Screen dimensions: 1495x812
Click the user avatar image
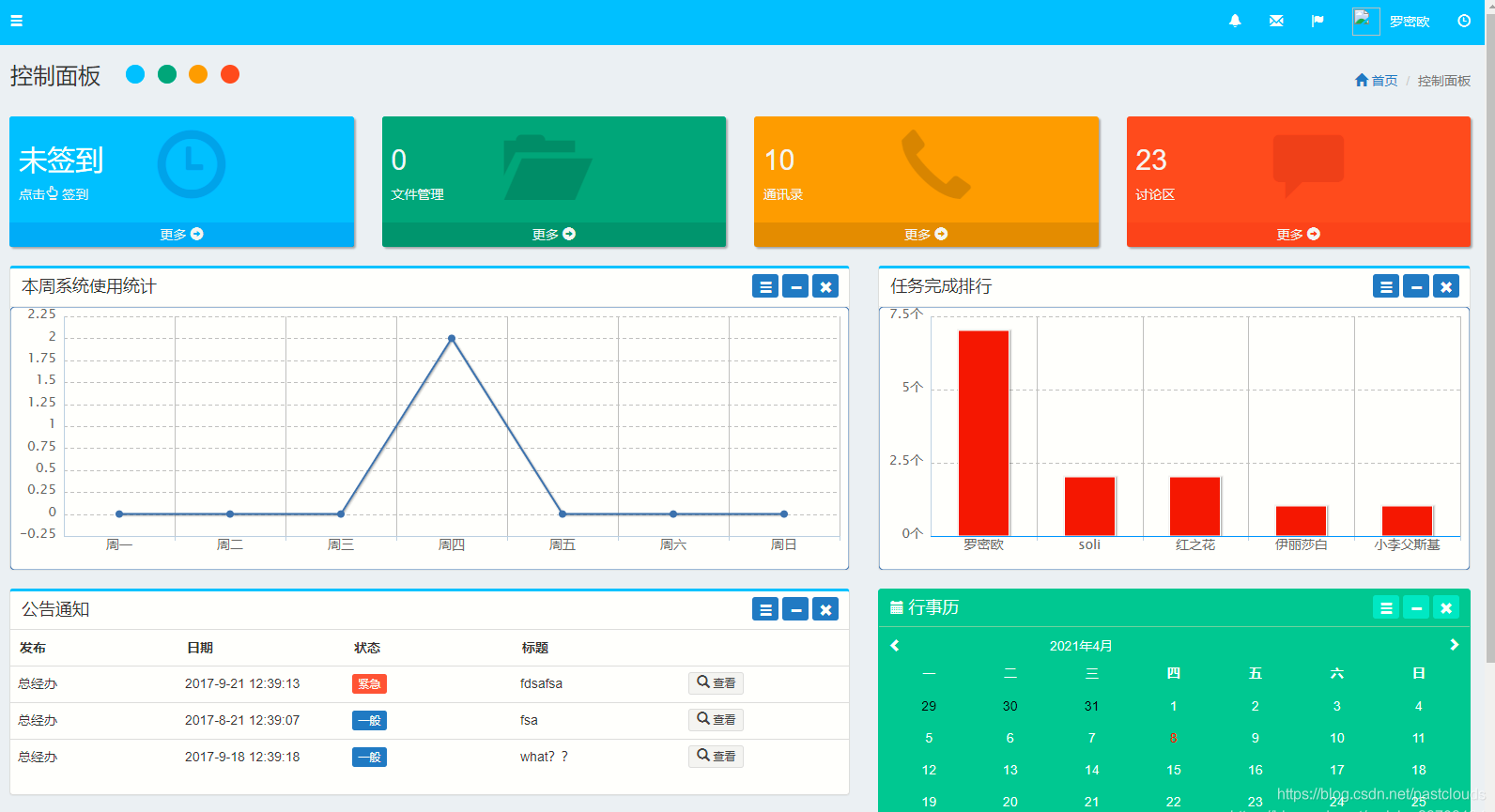pyautogui.click(x=1365, y=21)
